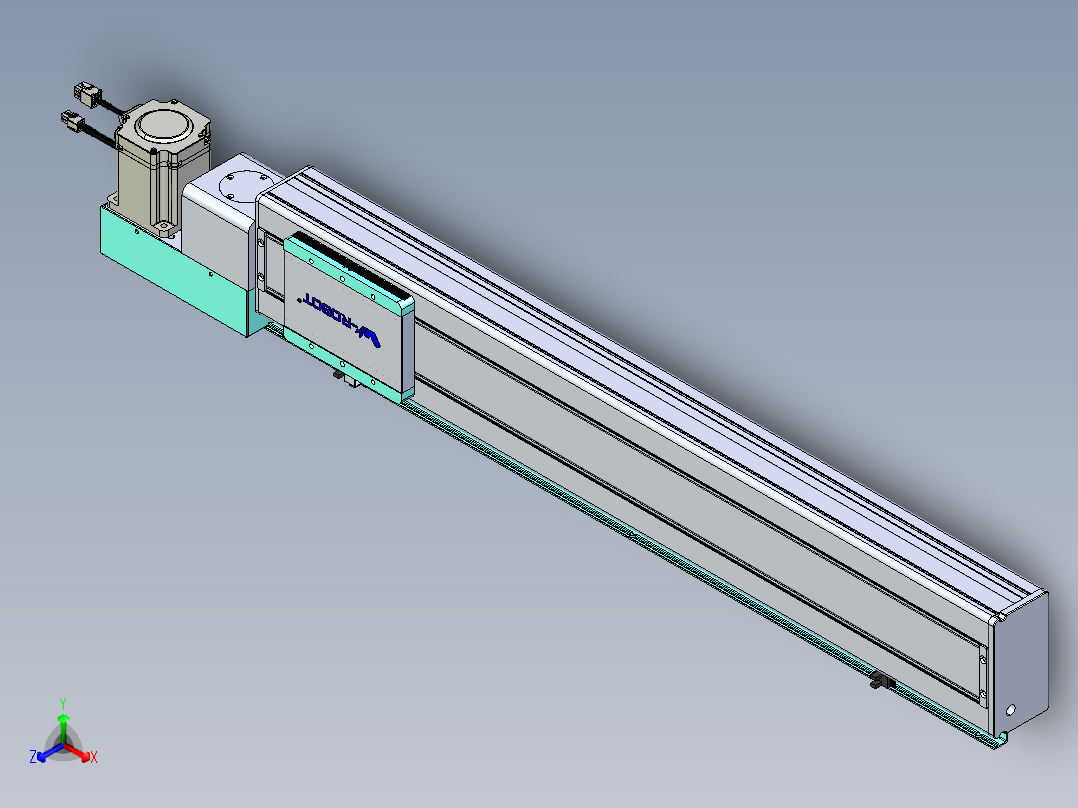This screenshot has width=1078, height=808.
Task: Select the sensor beneath the slider carriage
Action: click(x=346, y=378)
